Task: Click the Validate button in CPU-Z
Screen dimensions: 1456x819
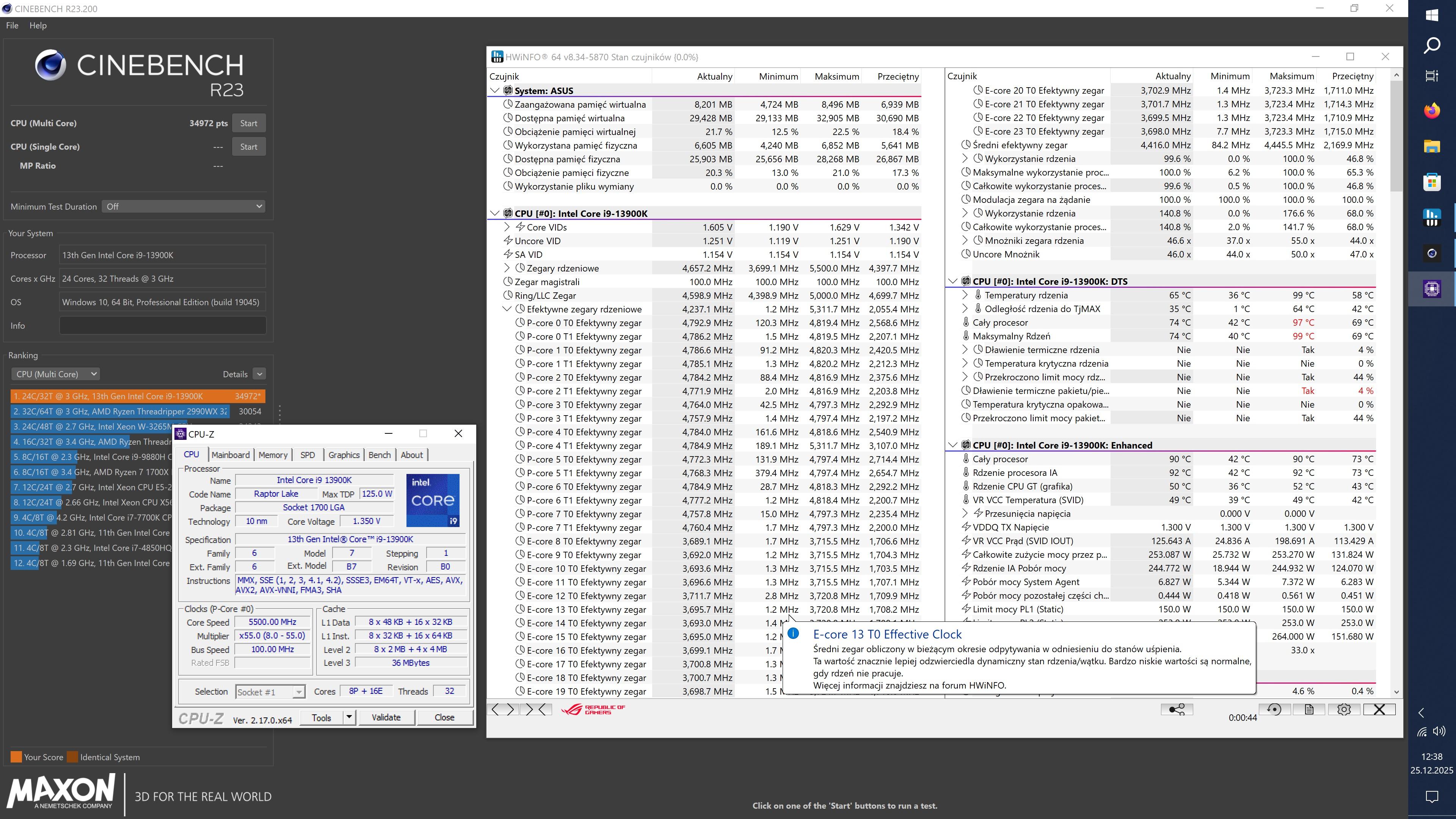Action: tap(386, 717)
